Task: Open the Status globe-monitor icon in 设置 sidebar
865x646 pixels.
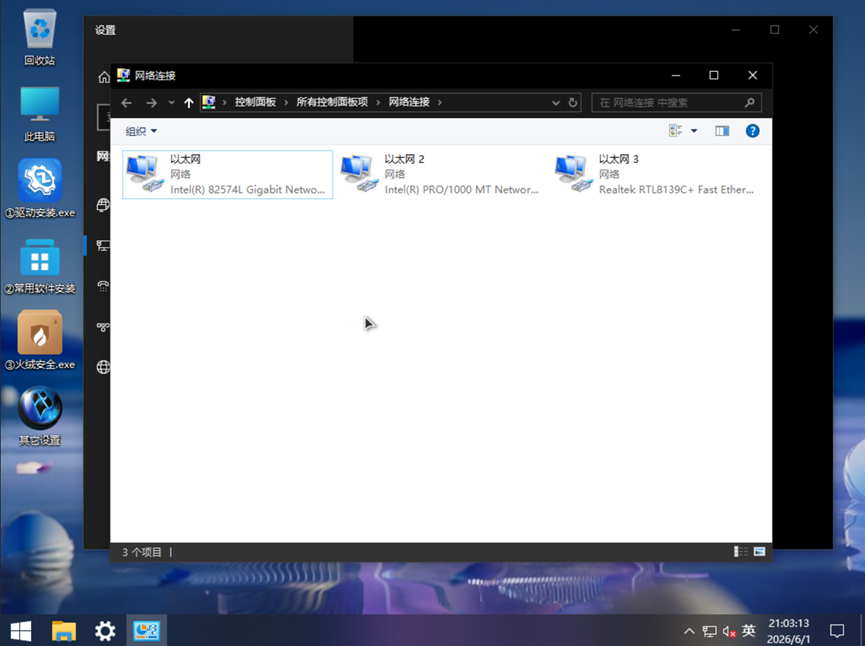Action: pyautogui.click(x=103, y=205)
